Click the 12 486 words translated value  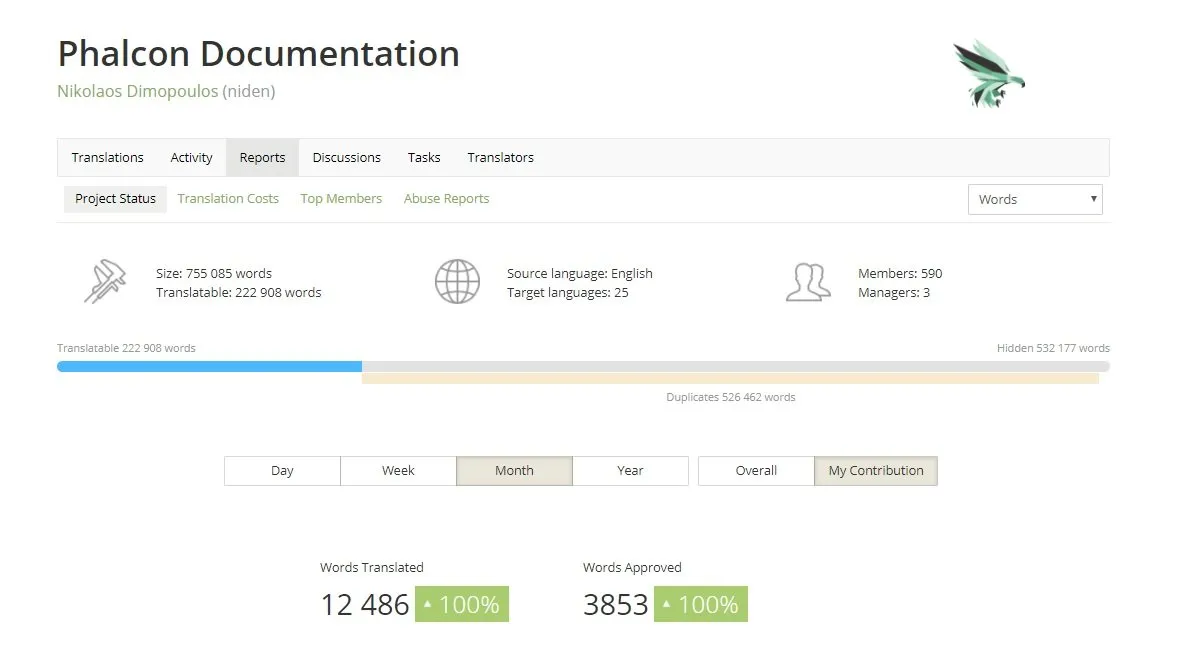[365, 605]
